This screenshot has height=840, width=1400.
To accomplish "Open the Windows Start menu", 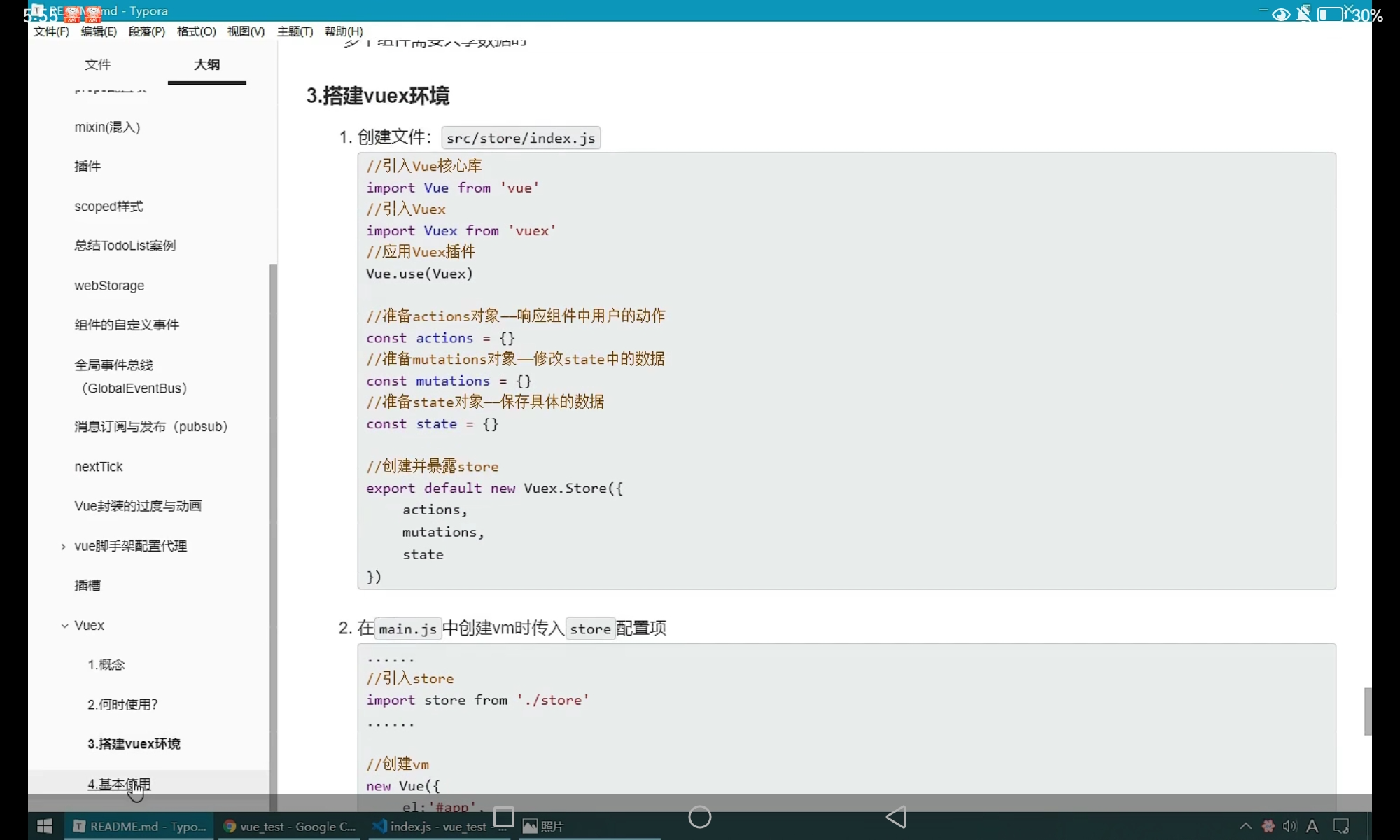I will pos(45,826).
